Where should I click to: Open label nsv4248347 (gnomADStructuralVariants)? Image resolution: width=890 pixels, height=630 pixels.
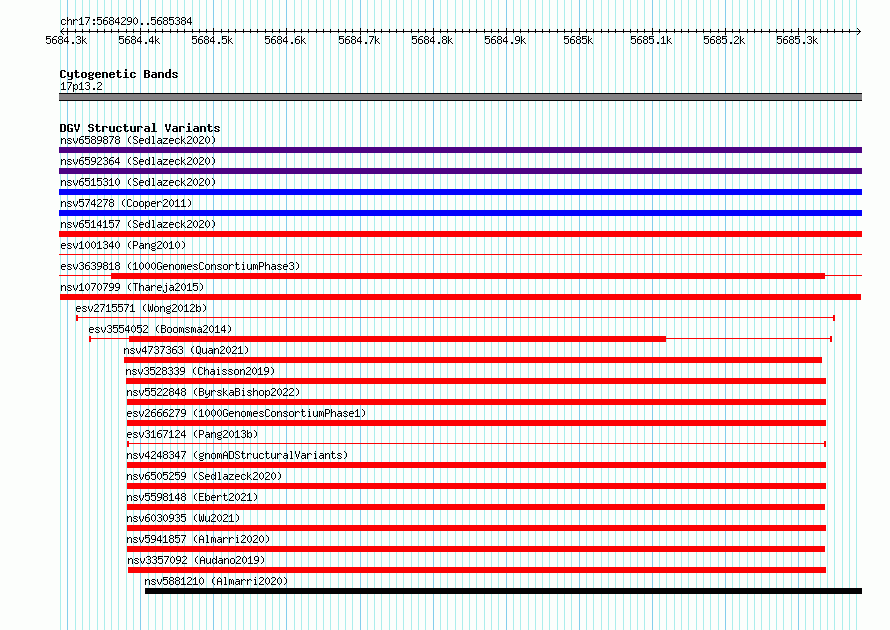237,455
